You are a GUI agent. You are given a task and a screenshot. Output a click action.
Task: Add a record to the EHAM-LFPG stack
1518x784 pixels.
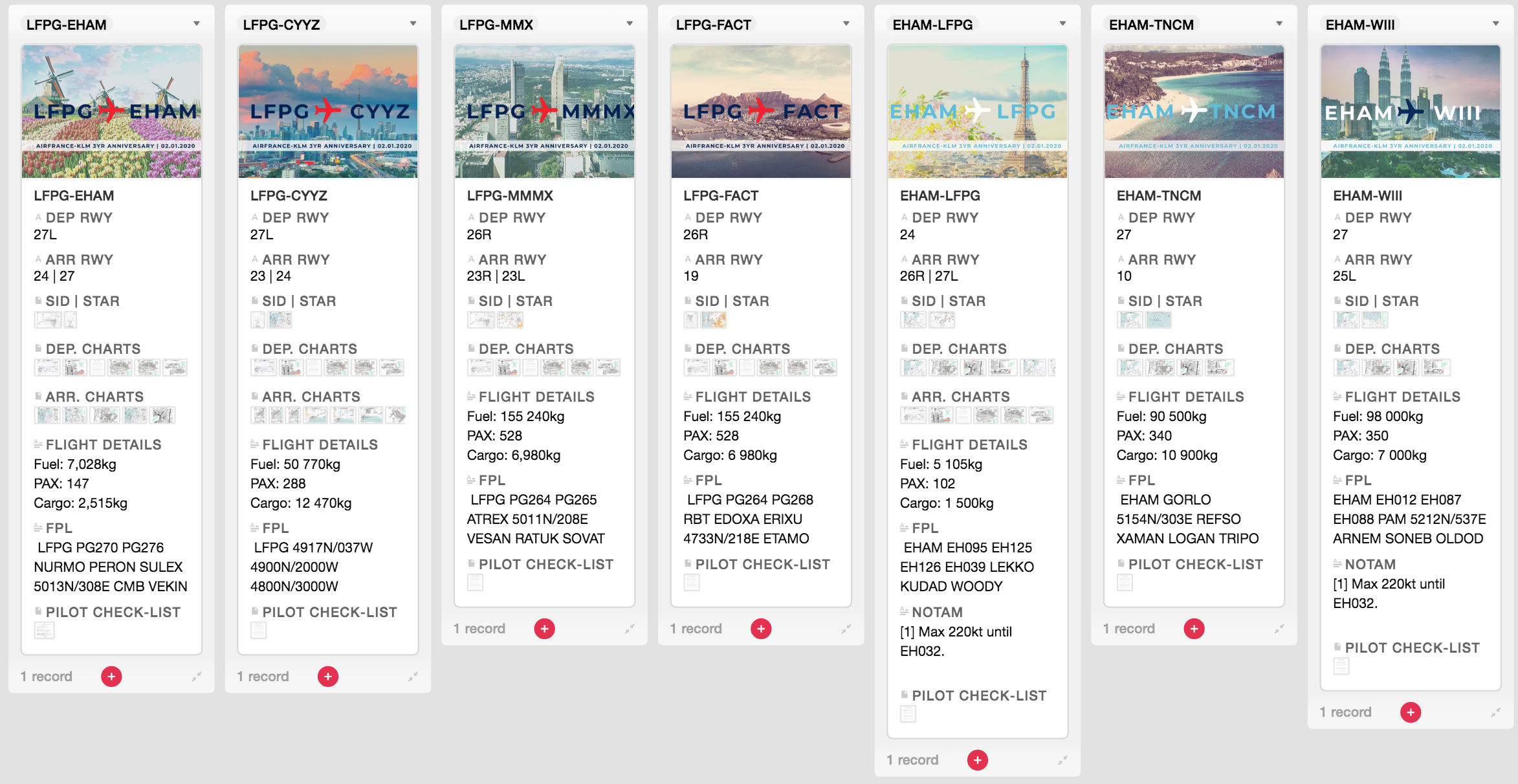pyautogui.click(x=978, y=760)
